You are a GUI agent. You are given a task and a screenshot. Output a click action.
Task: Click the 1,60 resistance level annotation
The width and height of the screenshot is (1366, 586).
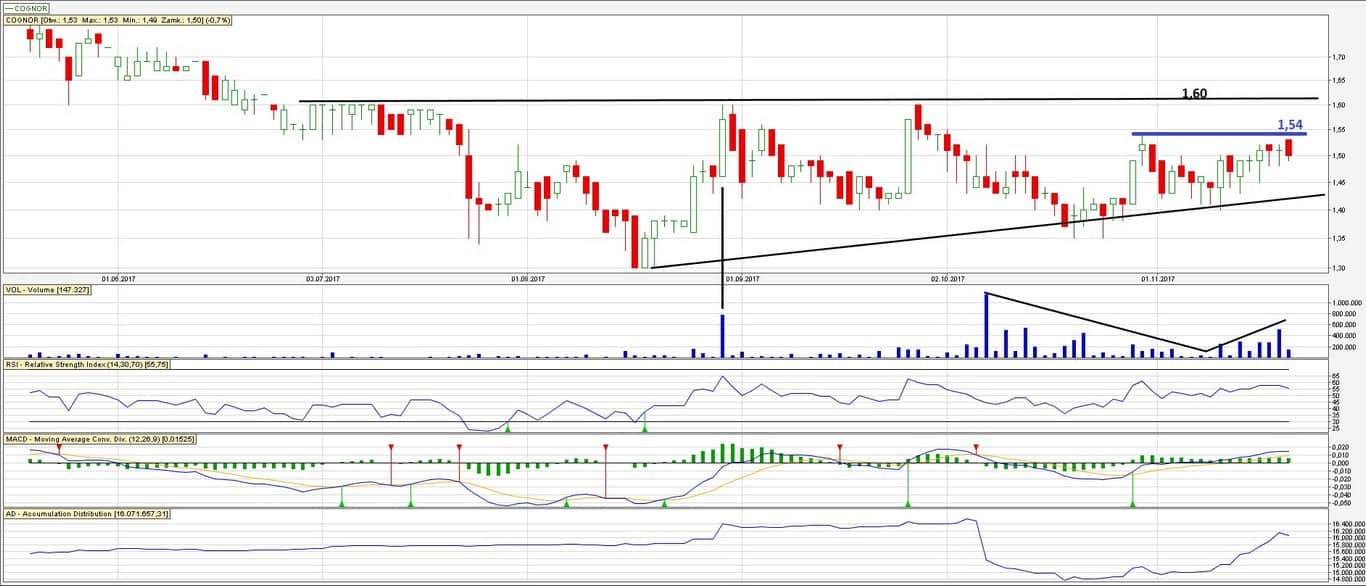click(1194, 94)
